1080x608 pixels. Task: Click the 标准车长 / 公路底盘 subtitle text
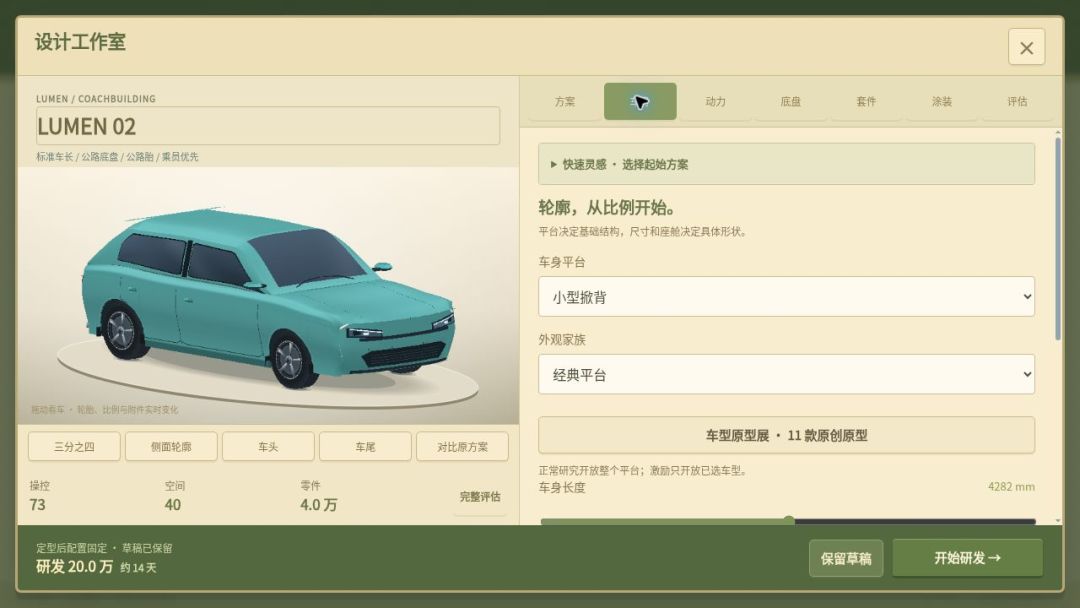[117, 157]
